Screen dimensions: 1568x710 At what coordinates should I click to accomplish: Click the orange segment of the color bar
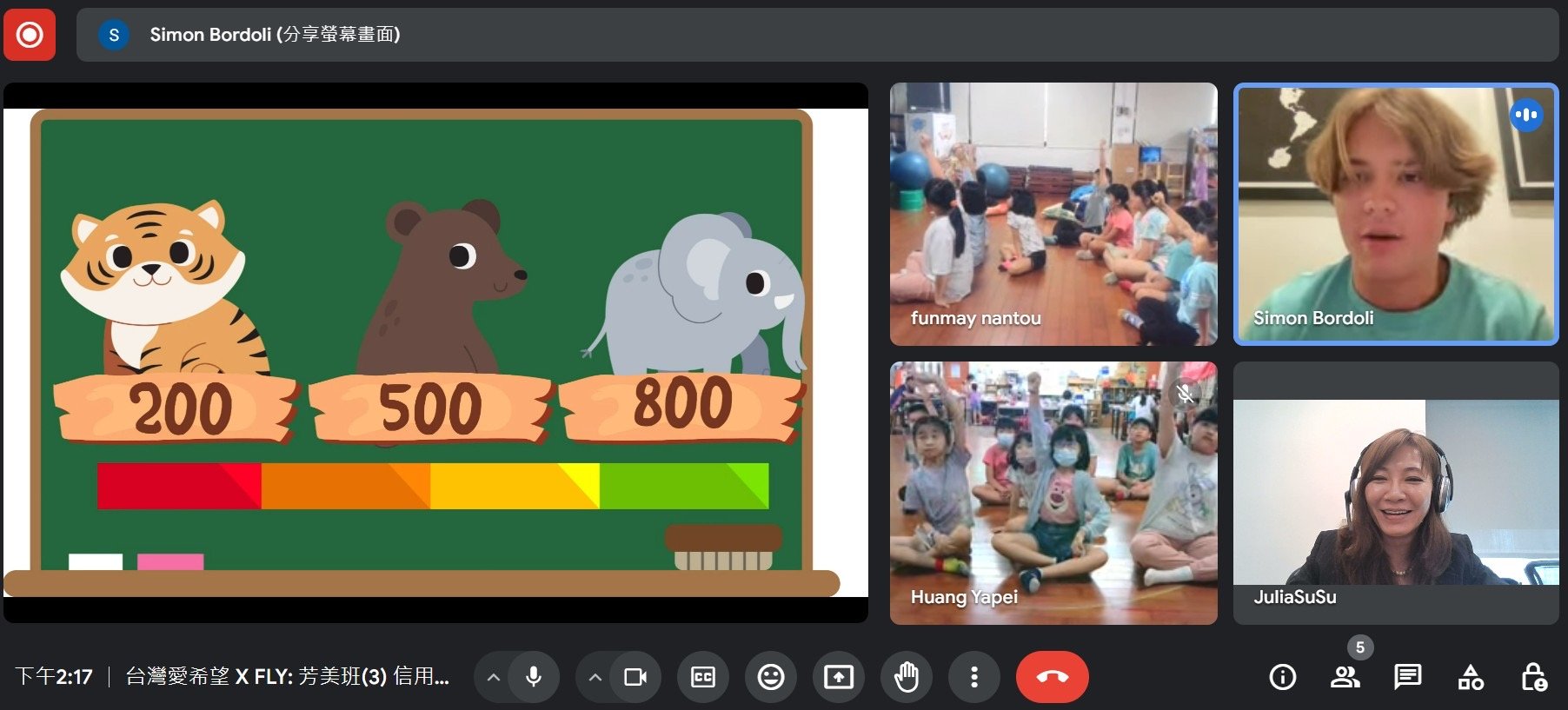click(x=346, y=486)
